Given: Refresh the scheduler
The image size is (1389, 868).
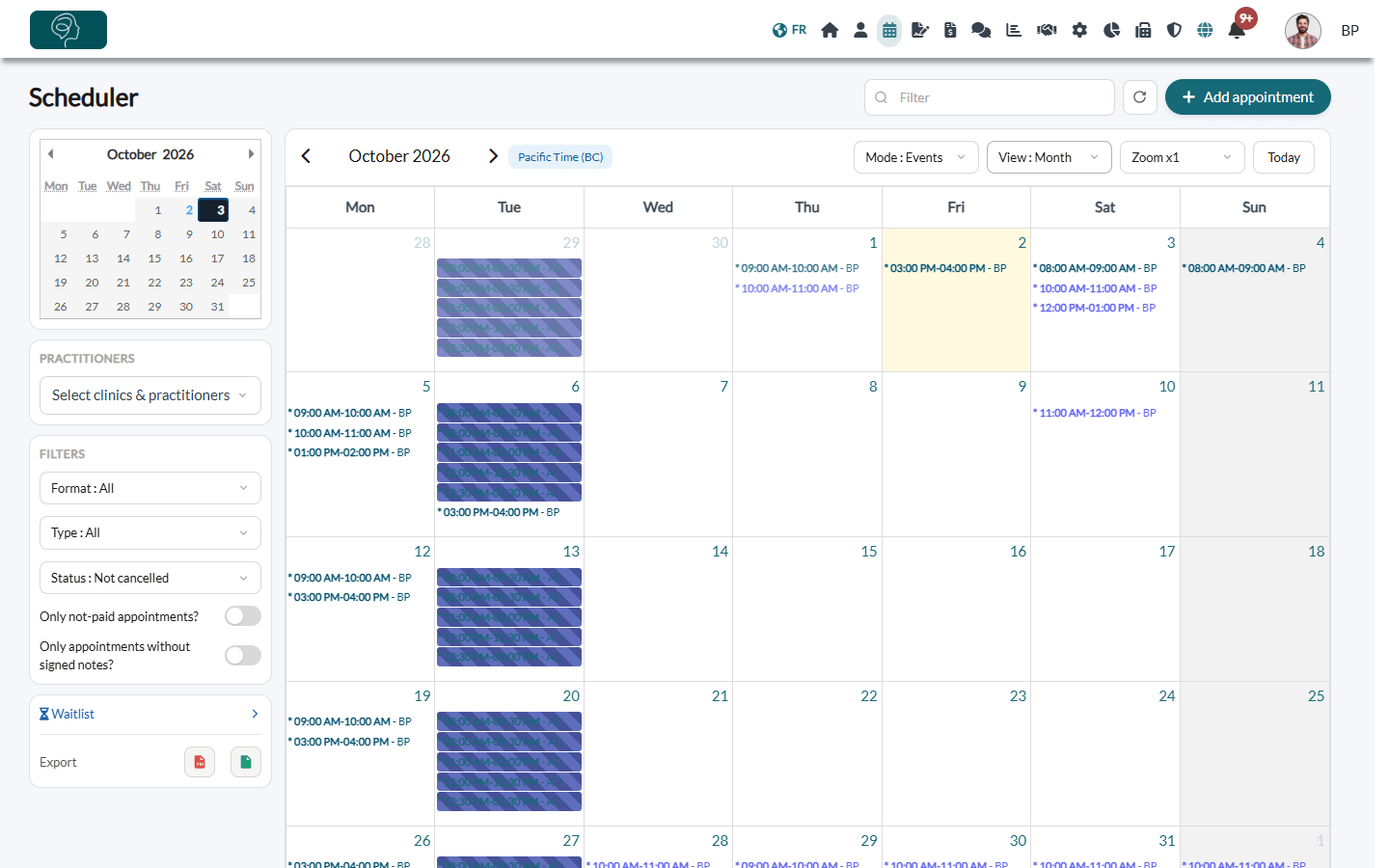Looking at the screenshot, I should pos(1139,97).
